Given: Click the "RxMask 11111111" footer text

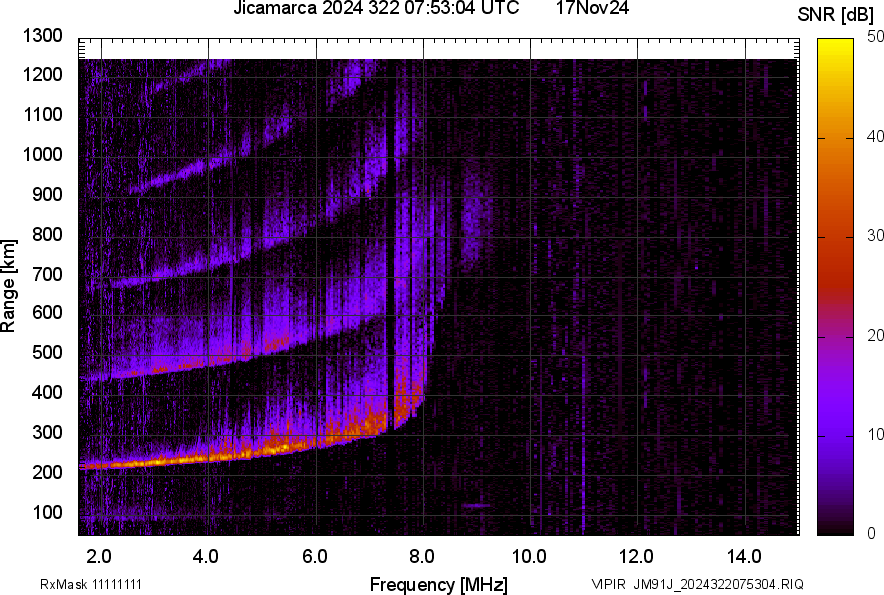Looking at the screenshot, I should (x=91, y=584).
